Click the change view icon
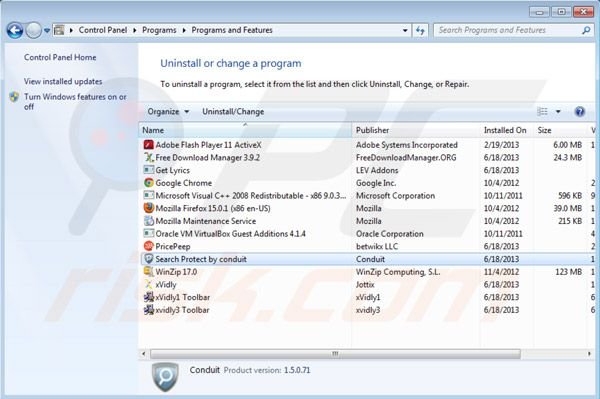 click(x=542, y=111)
